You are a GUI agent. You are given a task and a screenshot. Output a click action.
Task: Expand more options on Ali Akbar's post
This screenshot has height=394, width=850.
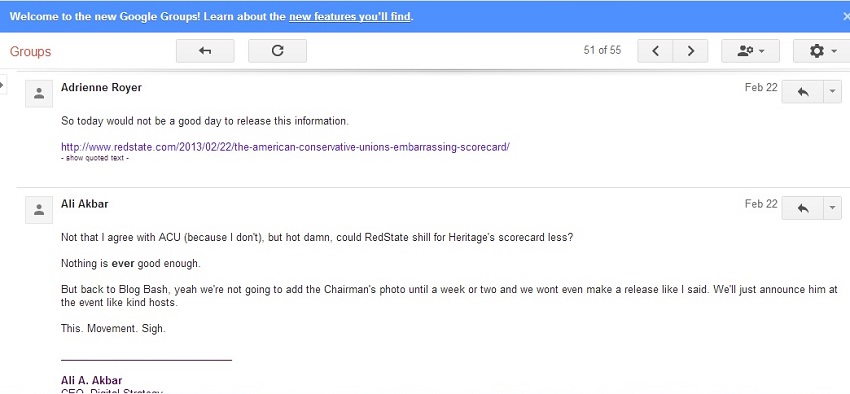pos(833,208)
